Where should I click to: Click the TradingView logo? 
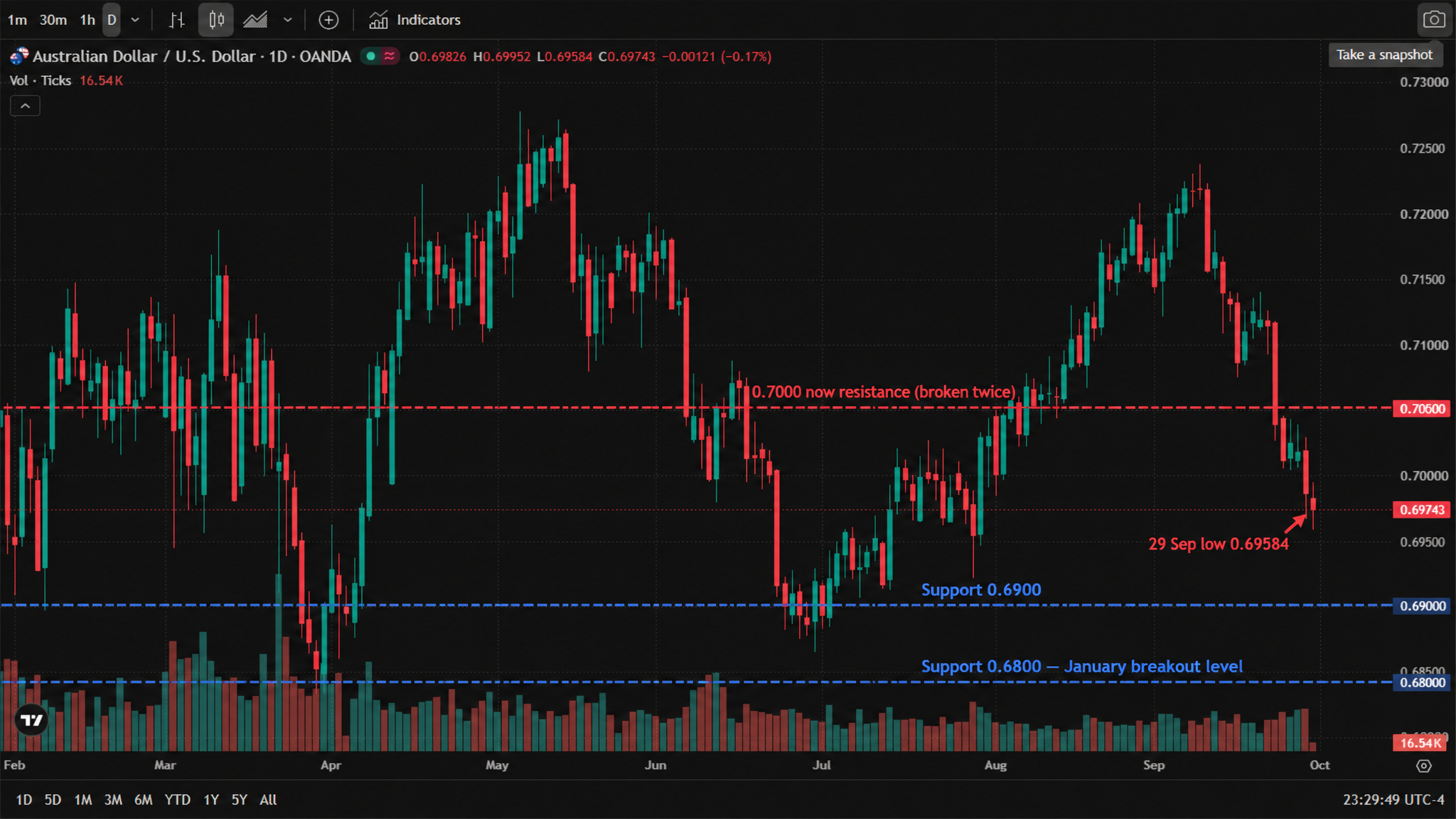click(x=31, y=721)
